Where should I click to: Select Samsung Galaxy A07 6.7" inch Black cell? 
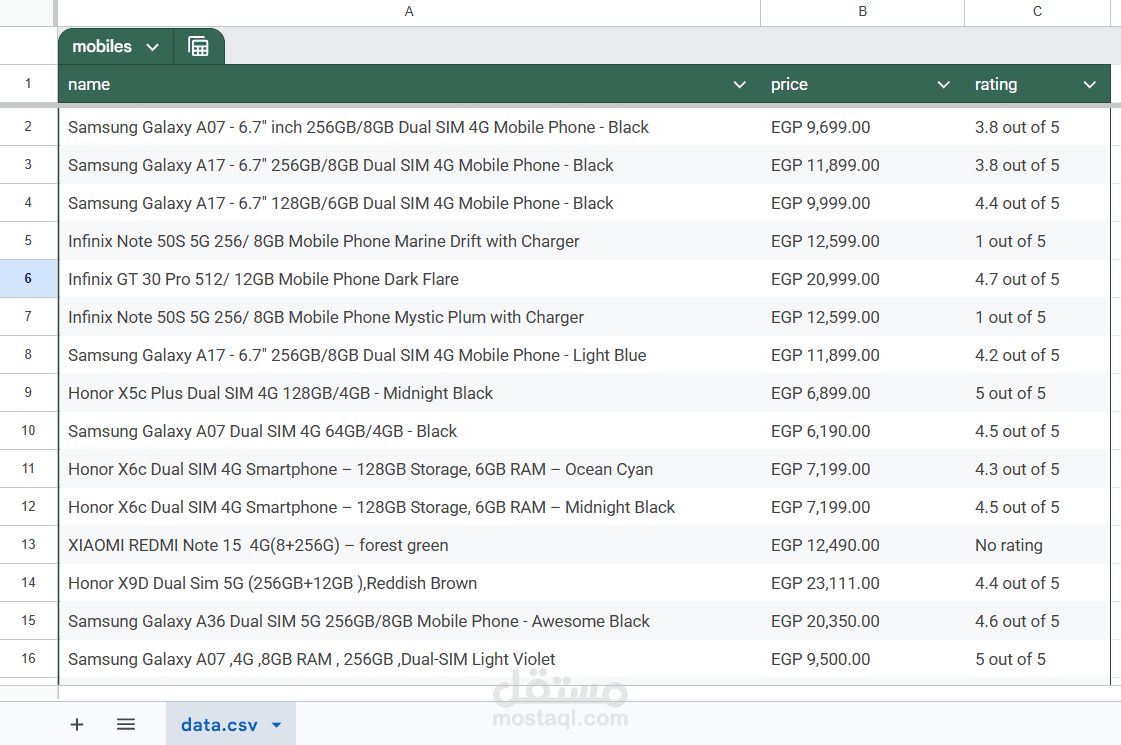tap(409, 127)
